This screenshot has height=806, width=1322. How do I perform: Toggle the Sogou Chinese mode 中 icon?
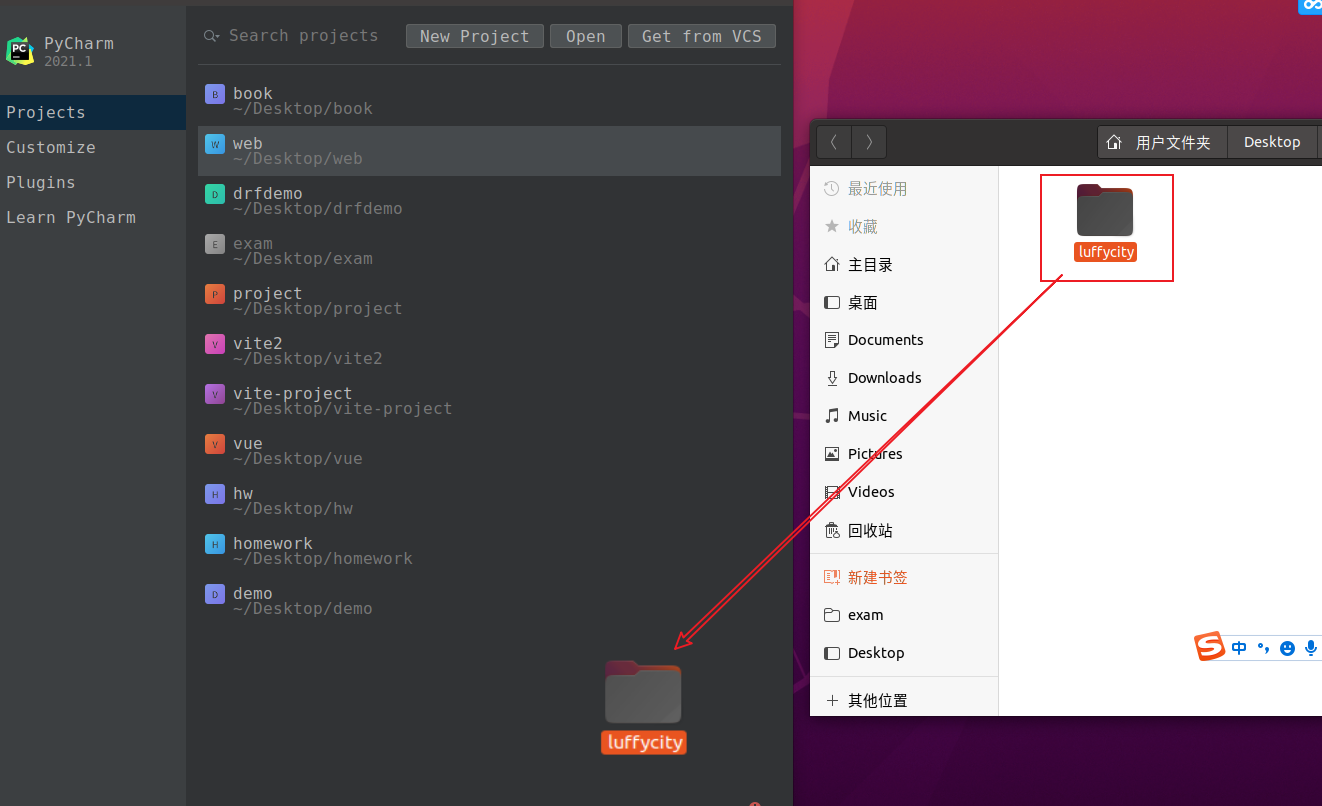(x=1240, y=648)
